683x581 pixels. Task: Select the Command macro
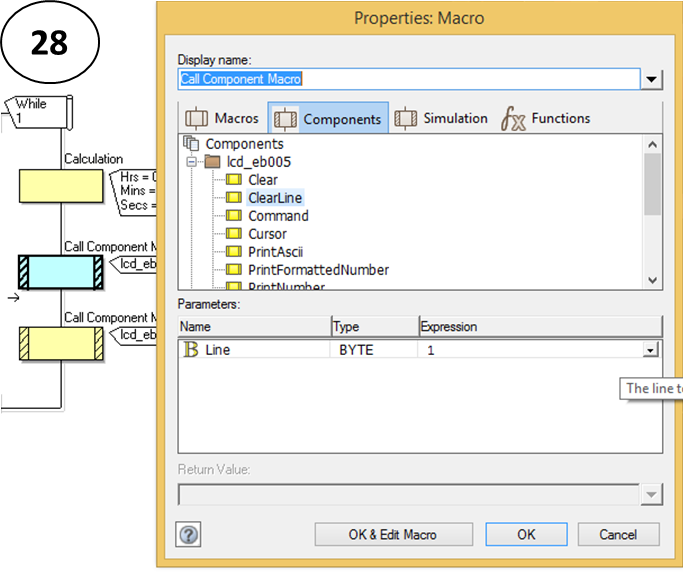pos(278,216)
